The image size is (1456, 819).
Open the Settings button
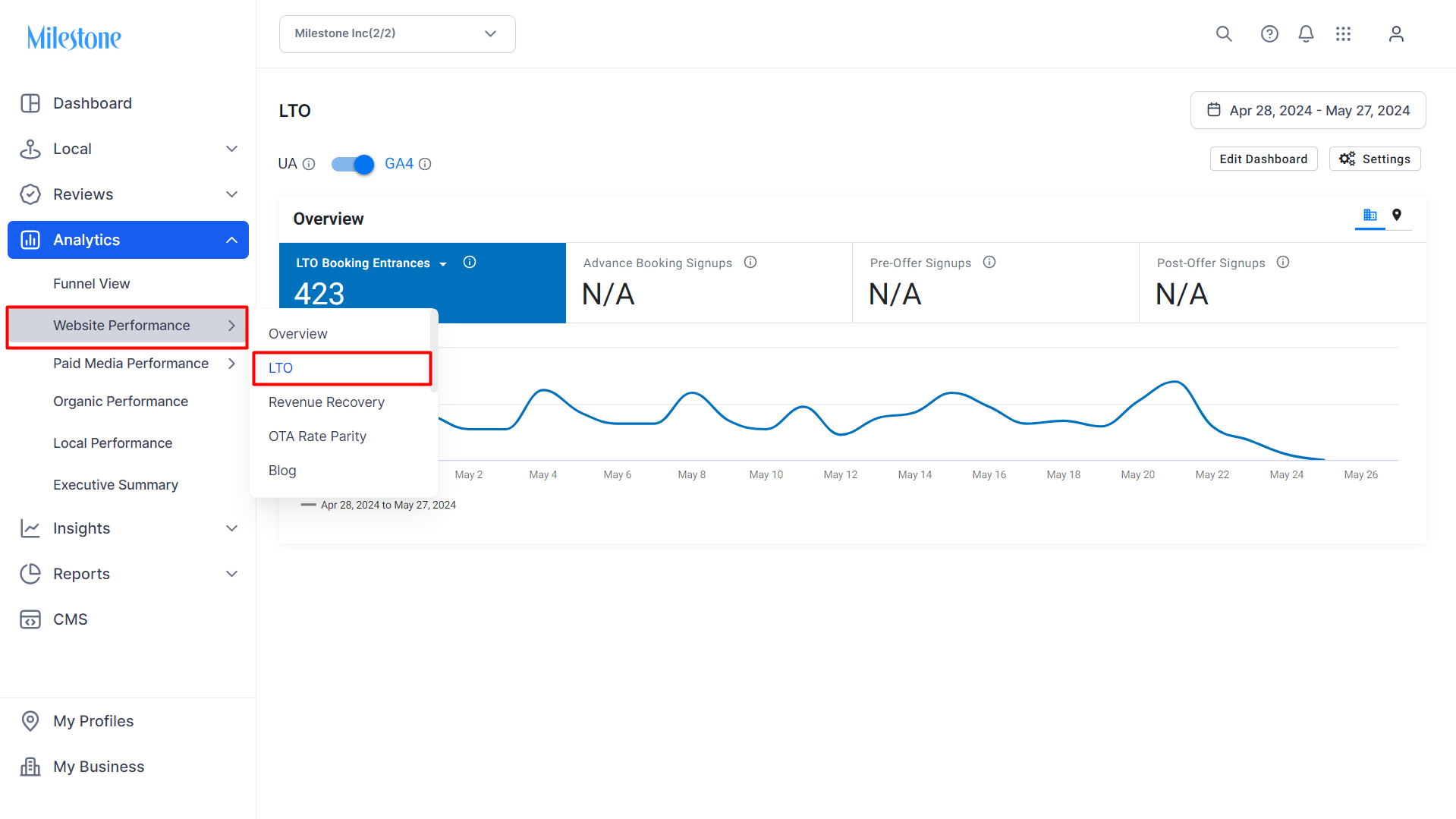pyautogui.click(x=1375, y=159)
